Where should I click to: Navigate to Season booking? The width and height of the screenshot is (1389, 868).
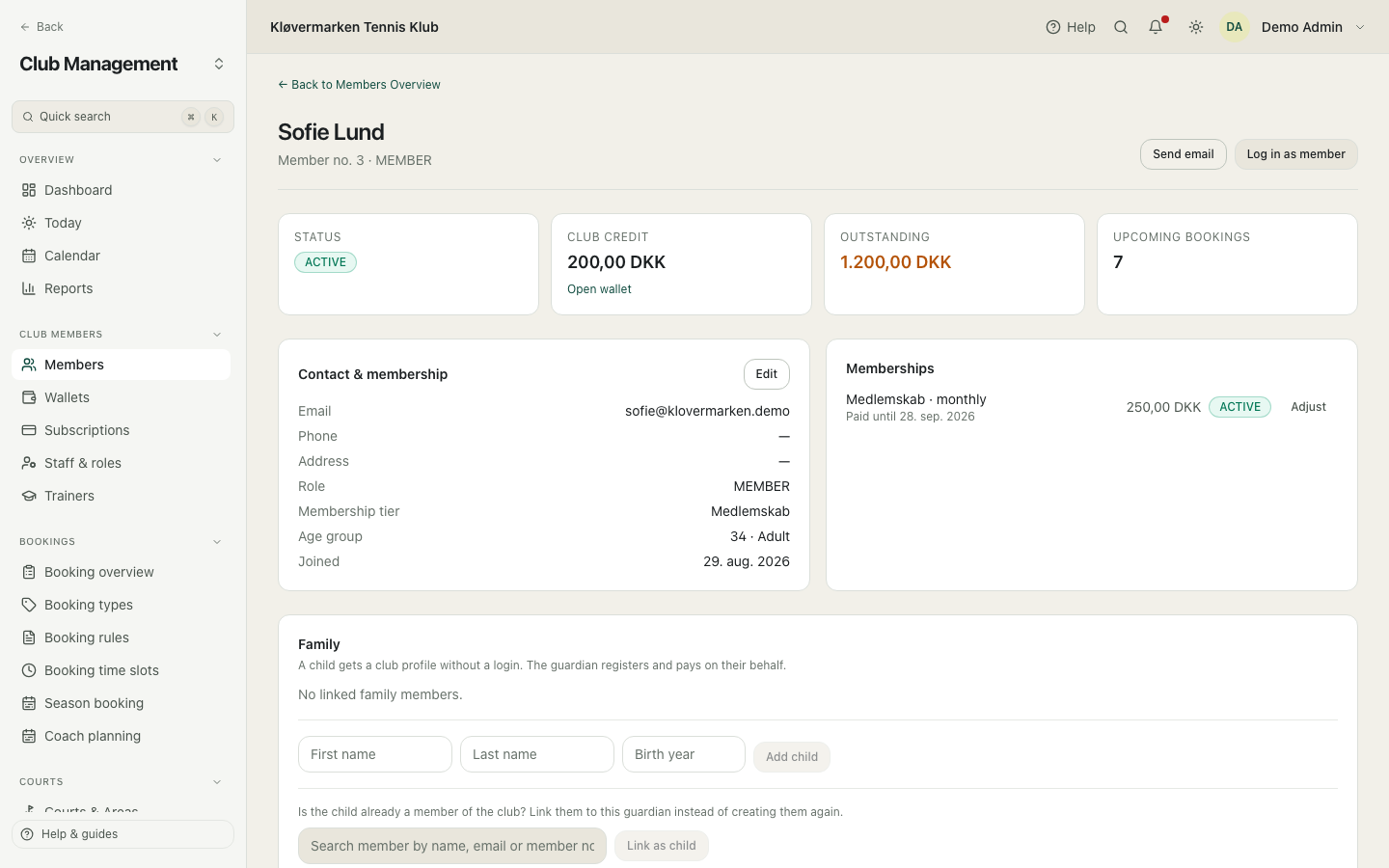[122, 703]
